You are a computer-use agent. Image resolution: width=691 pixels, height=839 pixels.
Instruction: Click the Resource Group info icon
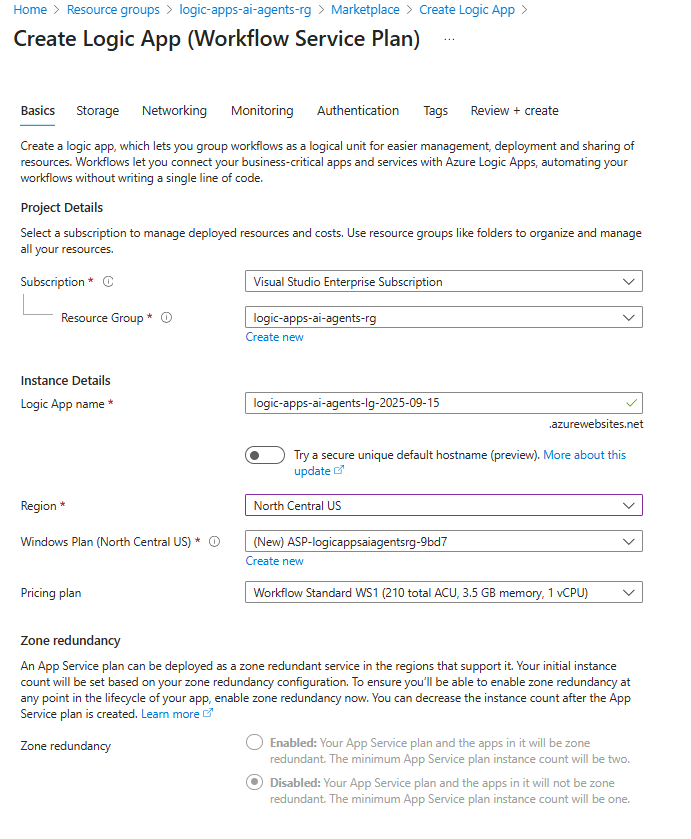pyautogui.click(x=166, y=318)
